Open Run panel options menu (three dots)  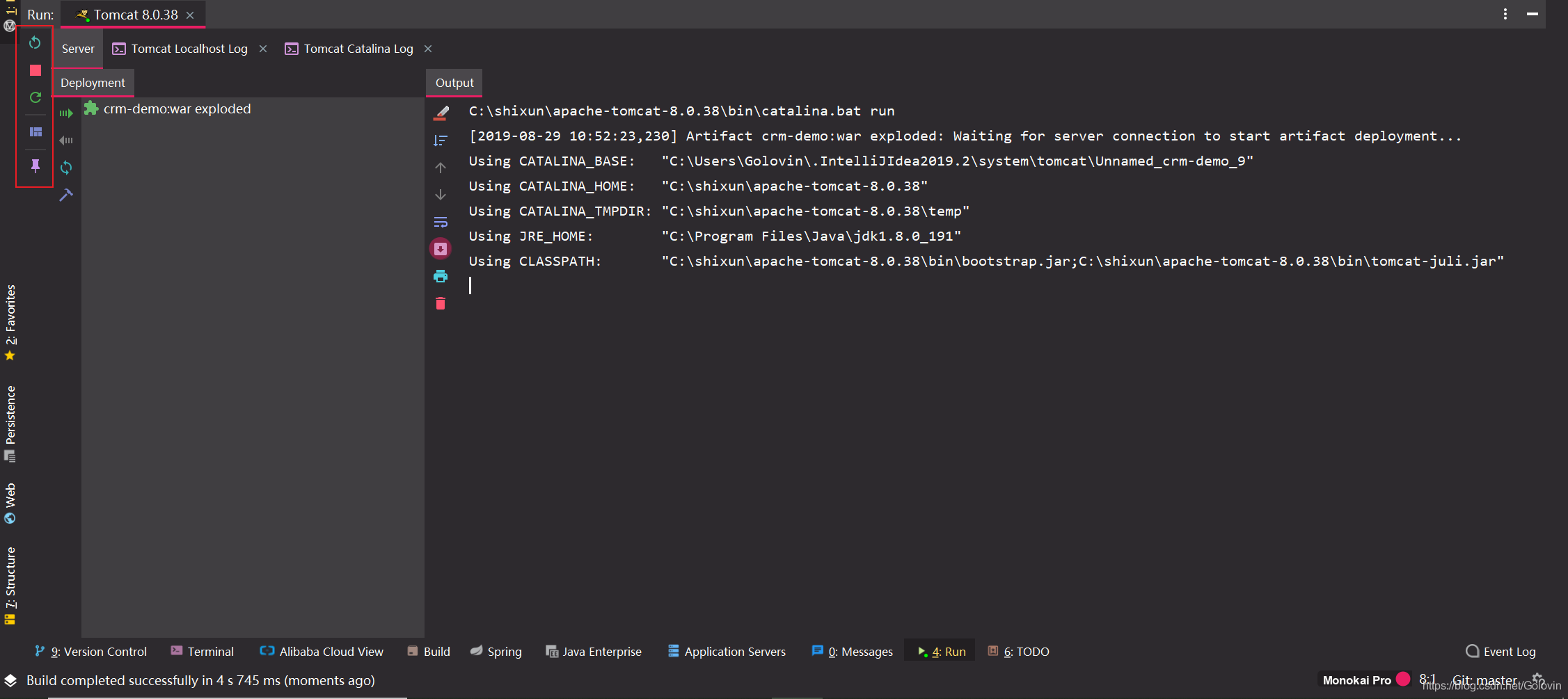(x=1505, y=14)
